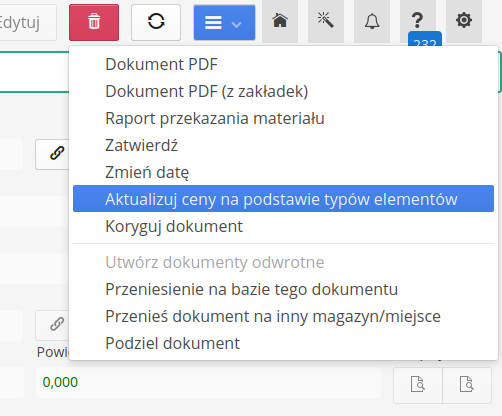Click the magic wand icon
This screenshot has height=416, width=502.
(x=326, y=21)
